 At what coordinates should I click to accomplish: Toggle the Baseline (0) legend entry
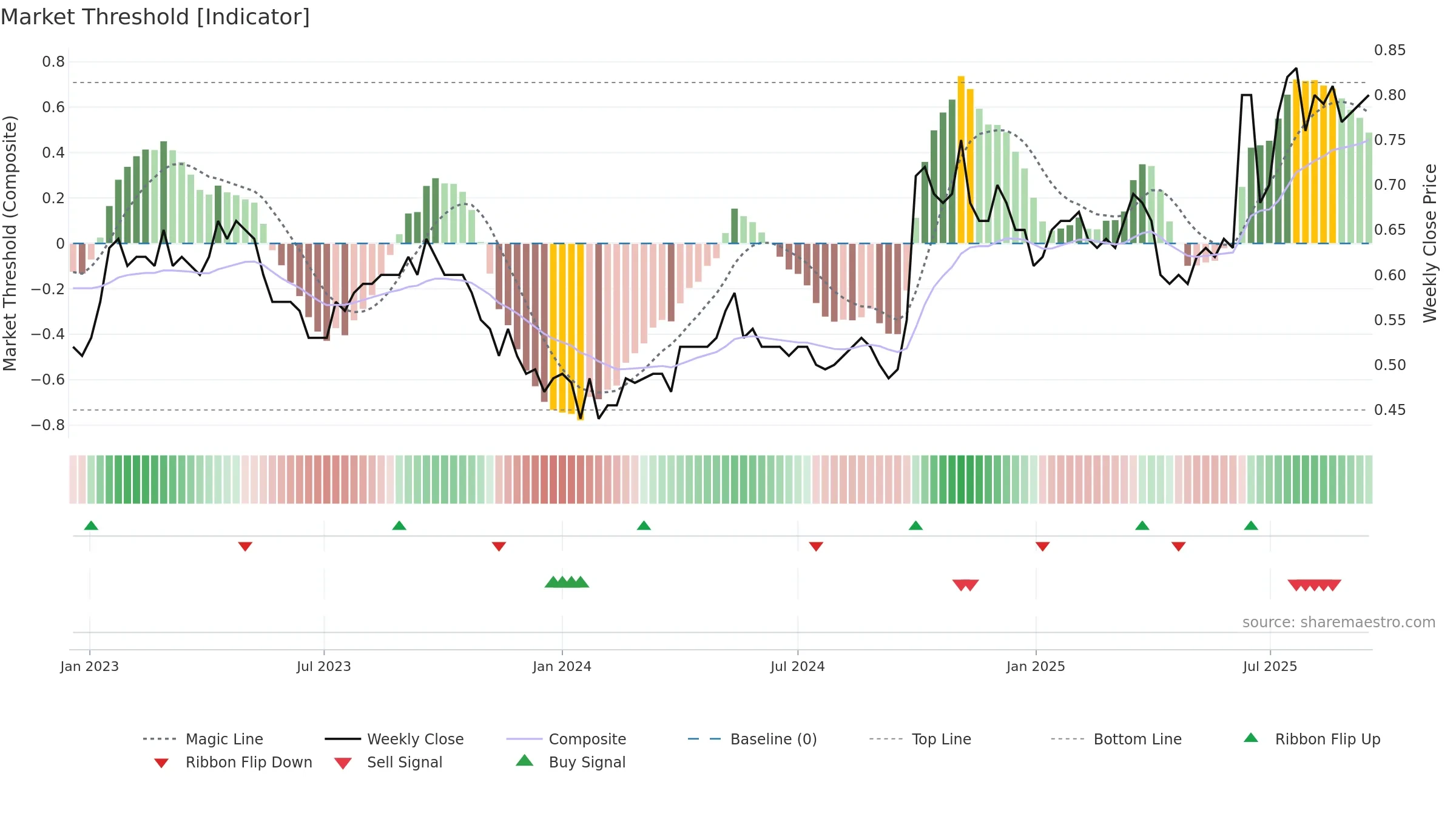tap(752, 739)
